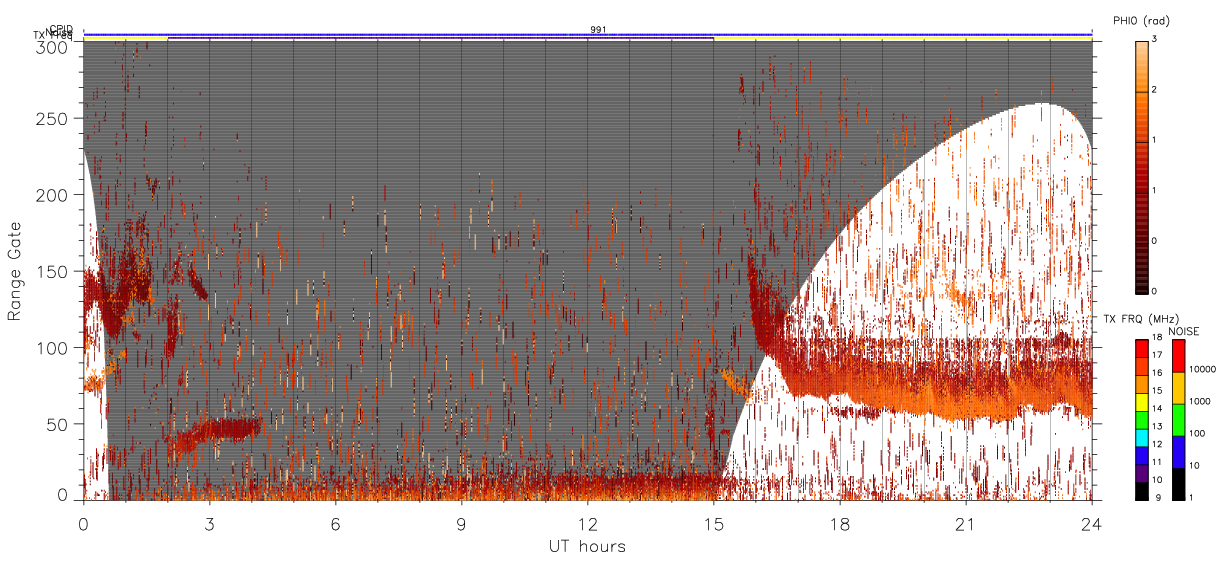Click the 9 tick on UT hours axis
Viewport: 1228px width, 567px height.
click(461, 524)
